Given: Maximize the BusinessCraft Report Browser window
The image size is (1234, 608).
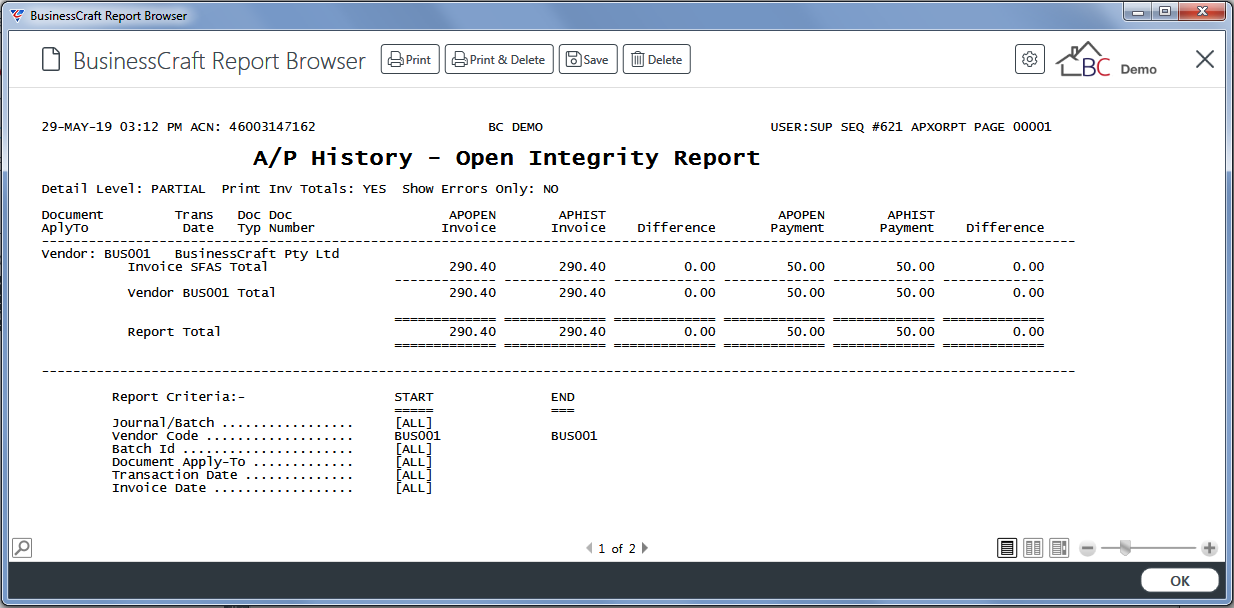Looking at the screenshot, I should (x=1164, y=12).
